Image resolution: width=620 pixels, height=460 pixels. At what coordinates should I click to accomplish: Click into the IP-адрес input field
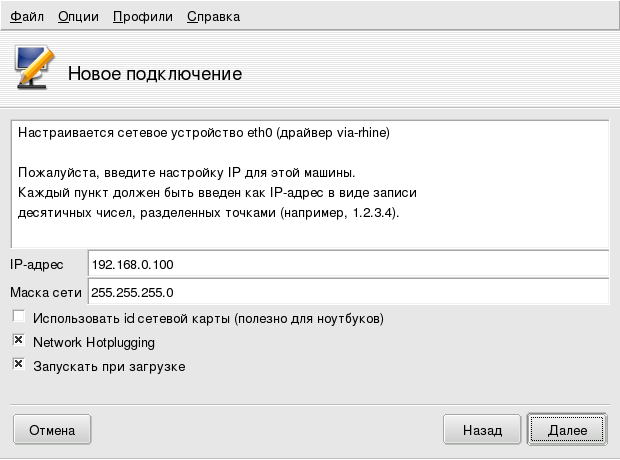click(347, 264)
